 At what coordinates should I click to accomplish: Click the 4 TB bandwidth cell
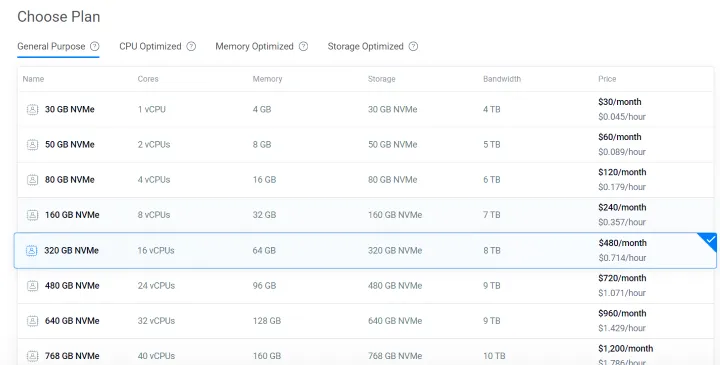point(492,109)
